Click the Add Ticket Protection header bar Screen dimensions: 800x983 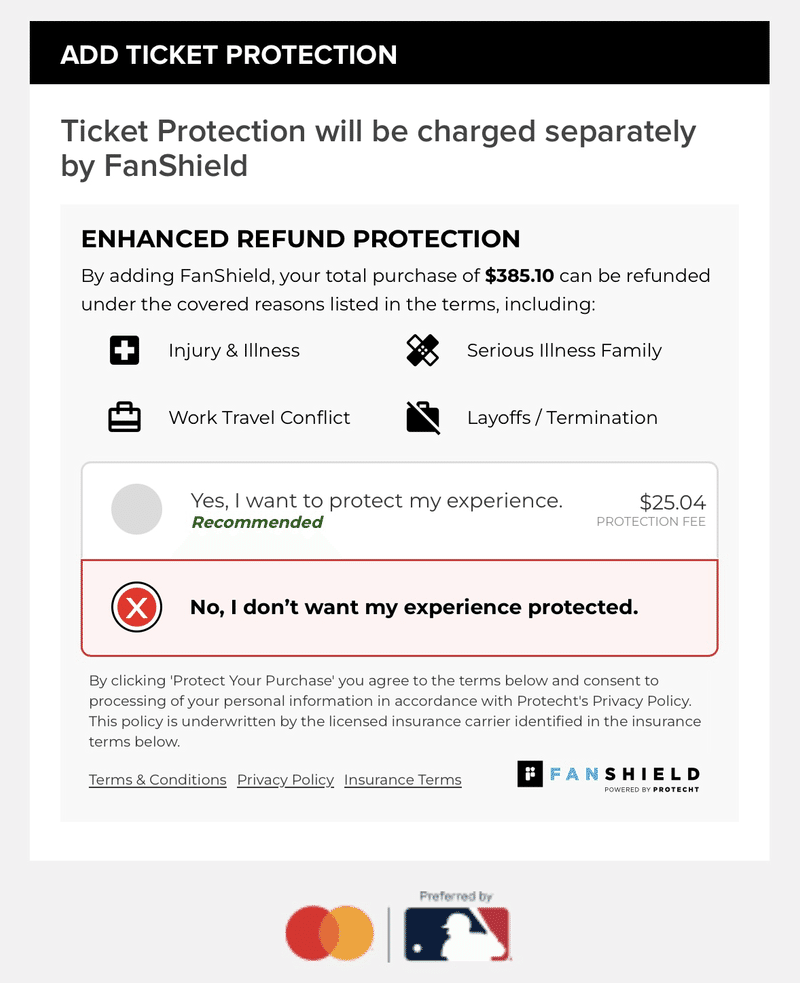tap(399, 53)
